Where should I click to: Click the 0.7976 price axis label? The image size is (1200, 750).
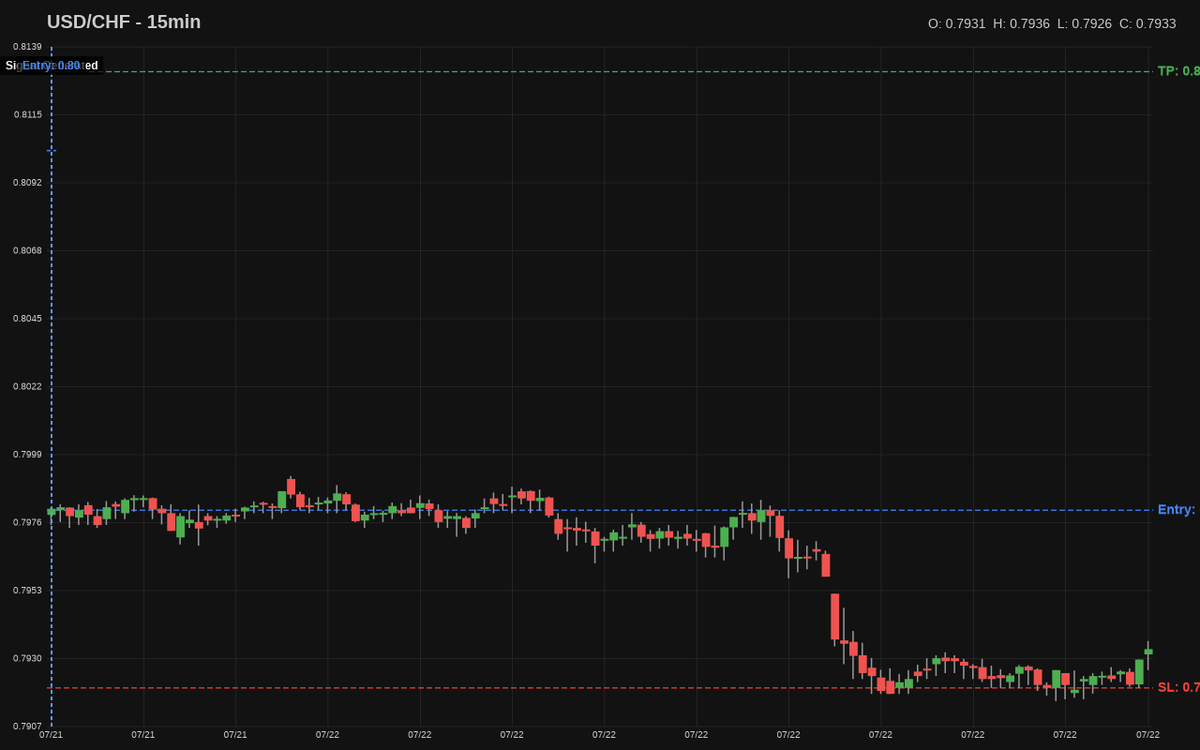[27, 523]
